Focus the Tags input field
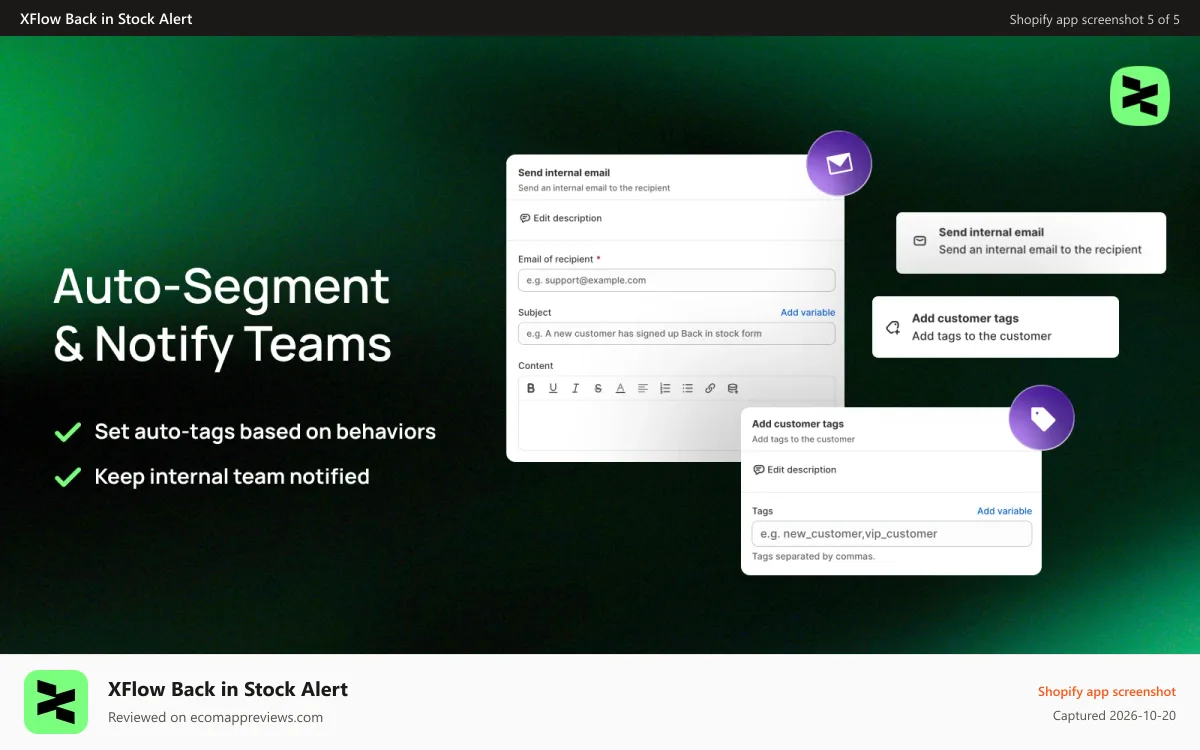 pos(891,534)
